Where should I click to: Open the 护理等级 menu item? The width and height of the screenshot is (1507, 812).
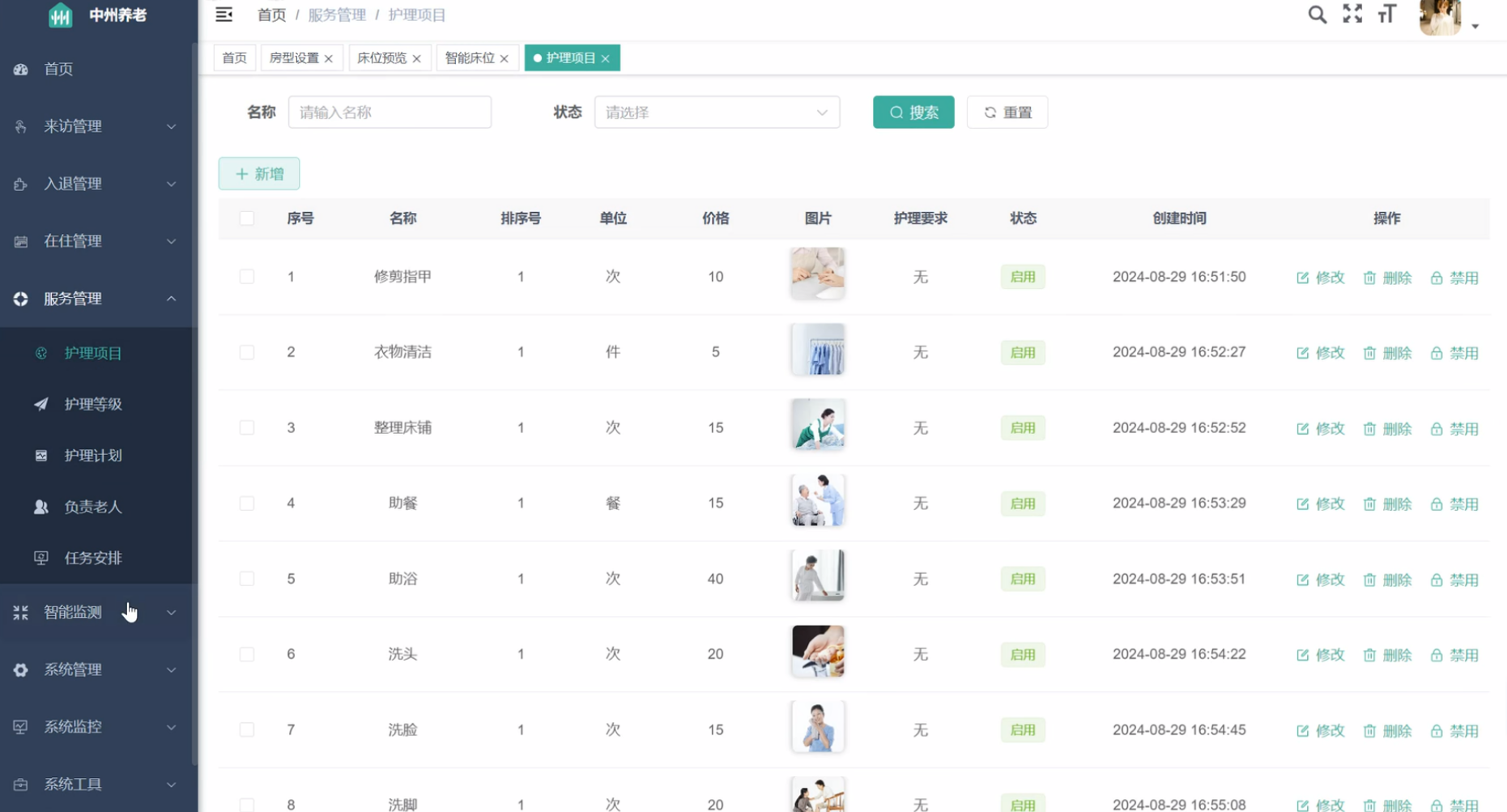(x=93, y=404)
